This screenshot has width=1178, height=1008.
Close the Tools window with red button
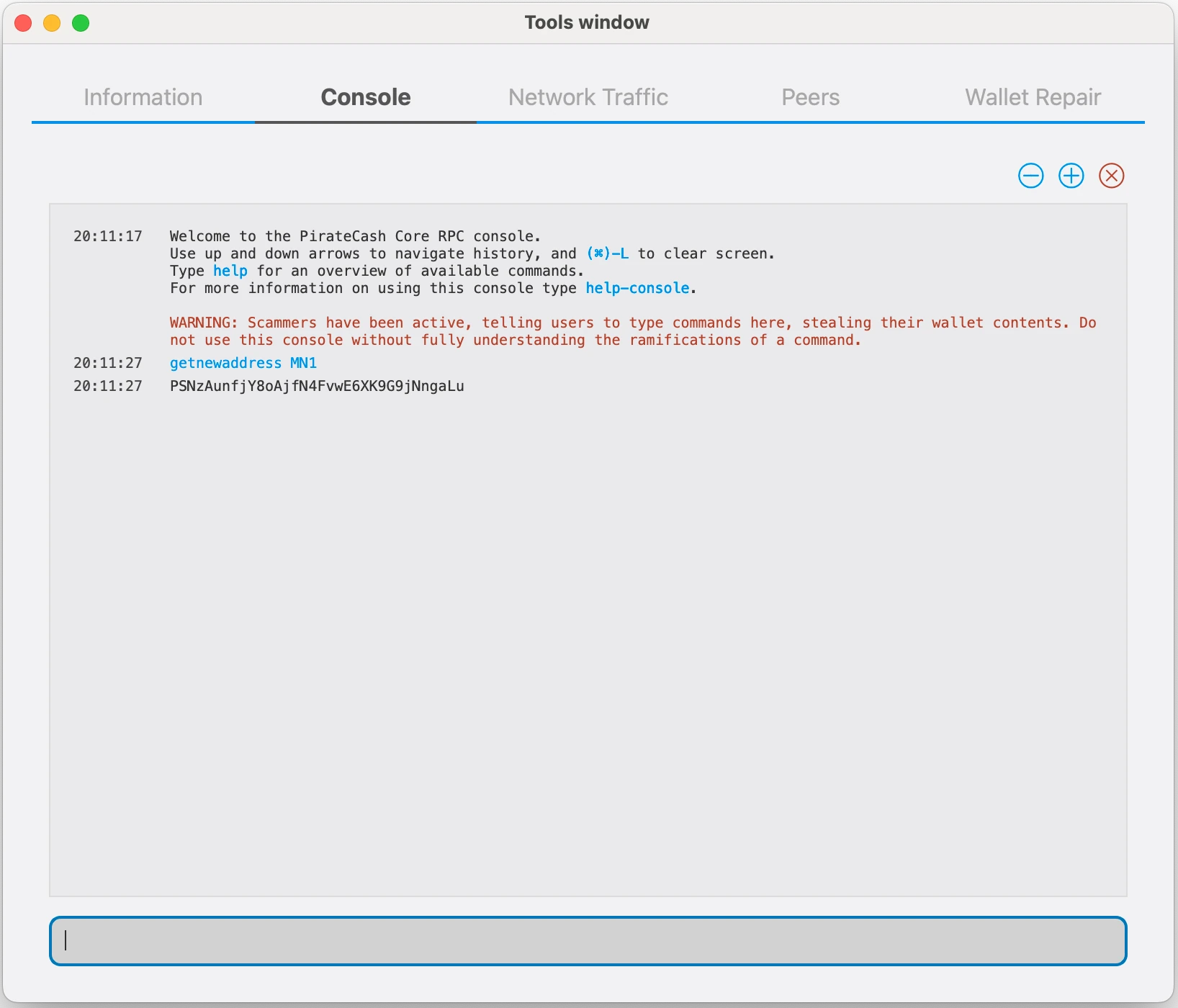[23, 23]
